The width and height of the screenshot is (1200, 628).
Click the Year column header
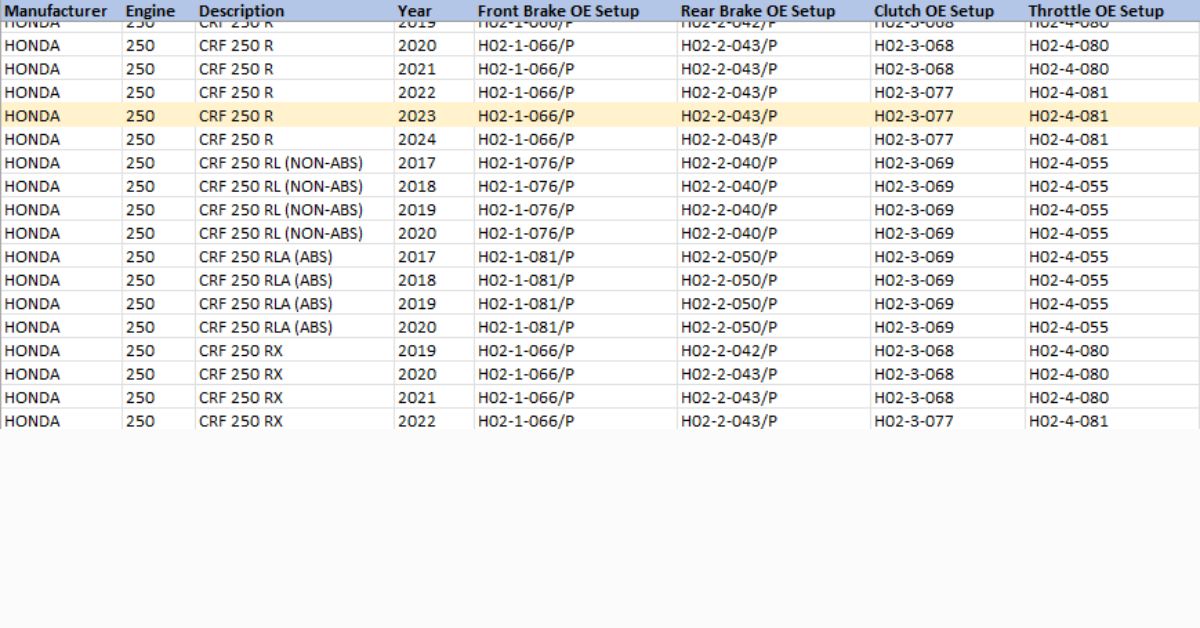click(414, 11)
